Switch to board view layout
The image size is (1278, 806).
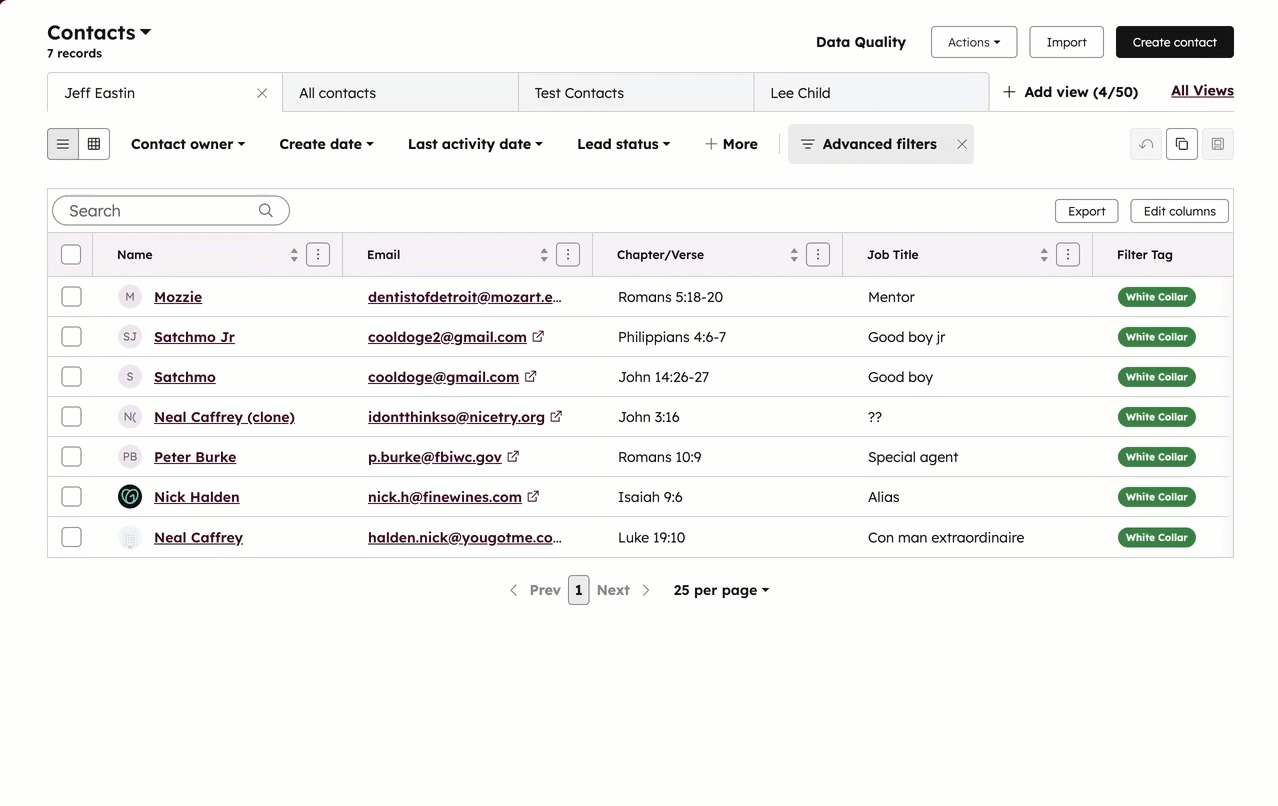(94, 143)
